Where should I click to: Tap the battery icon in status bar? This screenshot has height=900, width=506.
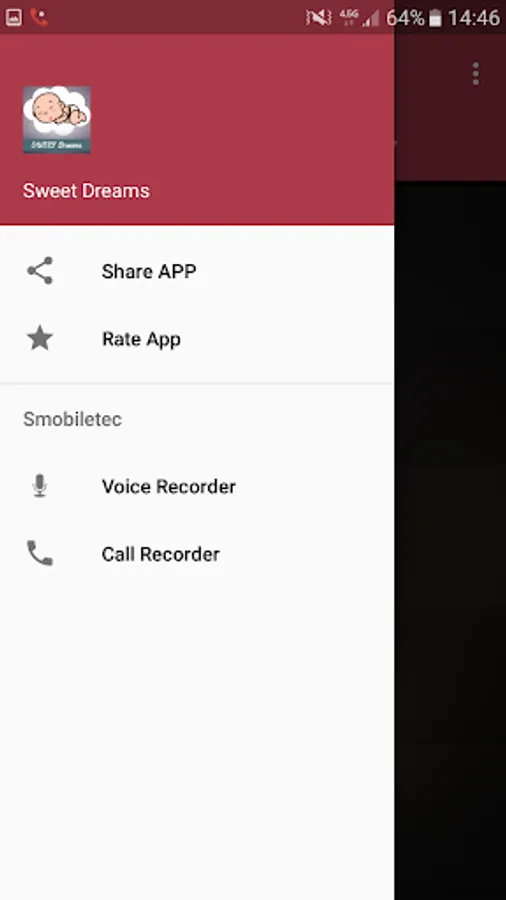click(x=435, y=18)
